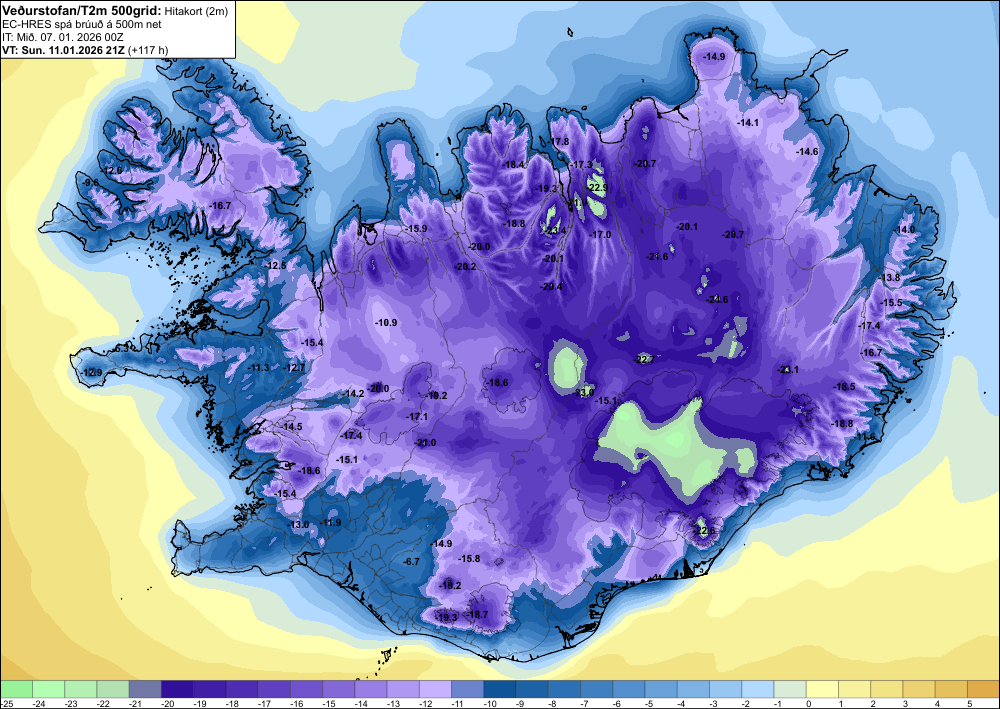Click the -15.8 temperature label

click(x=469, y=559)
